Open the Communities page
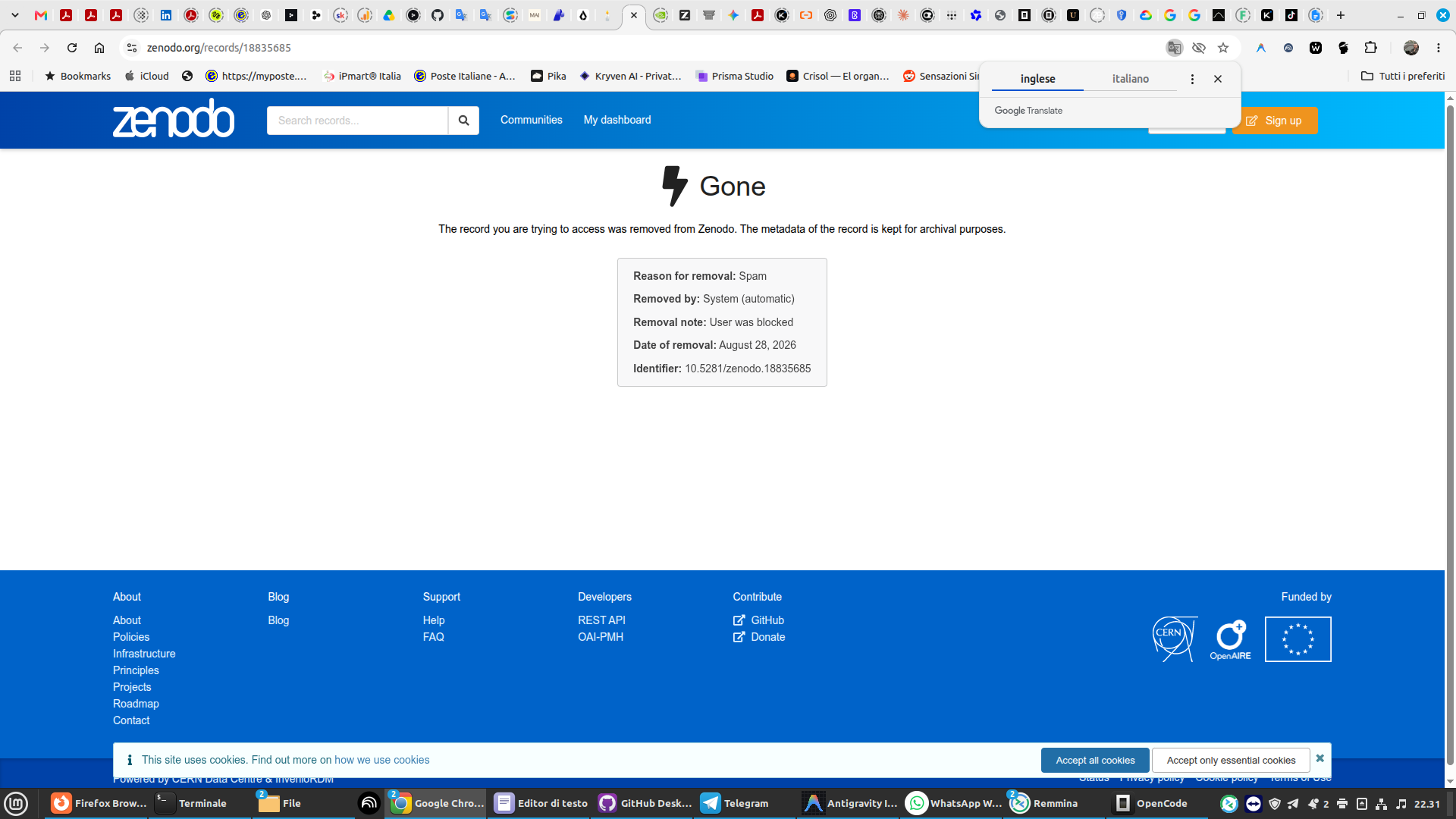1456x819 pixels. point(531,120)
